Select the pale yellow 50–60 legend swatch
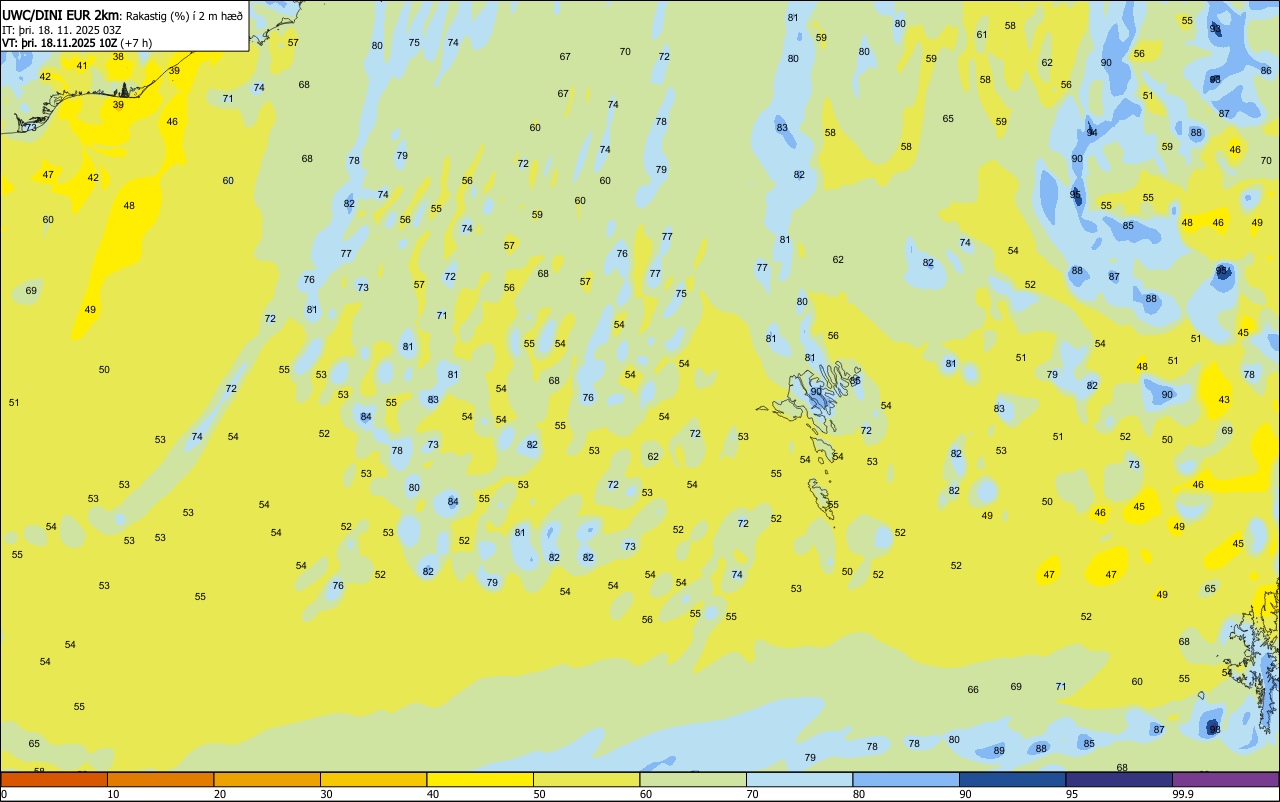Image resolution: width=1280 pixels, height=802 pixels. click(x=586, y=779)
